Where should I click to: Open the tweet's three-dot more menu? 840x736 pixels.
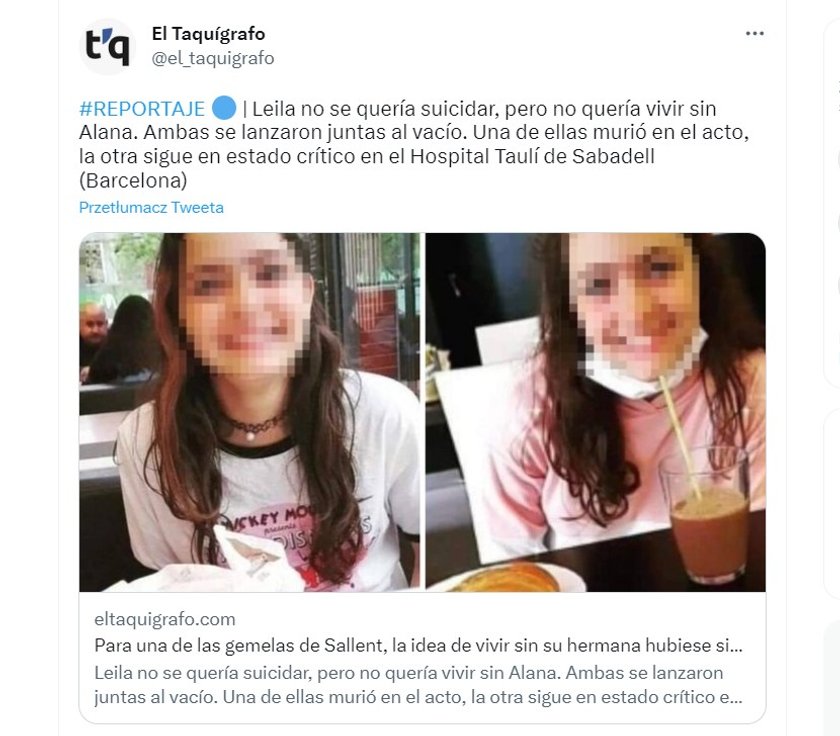pyautogui.click(x=754, y=33)
